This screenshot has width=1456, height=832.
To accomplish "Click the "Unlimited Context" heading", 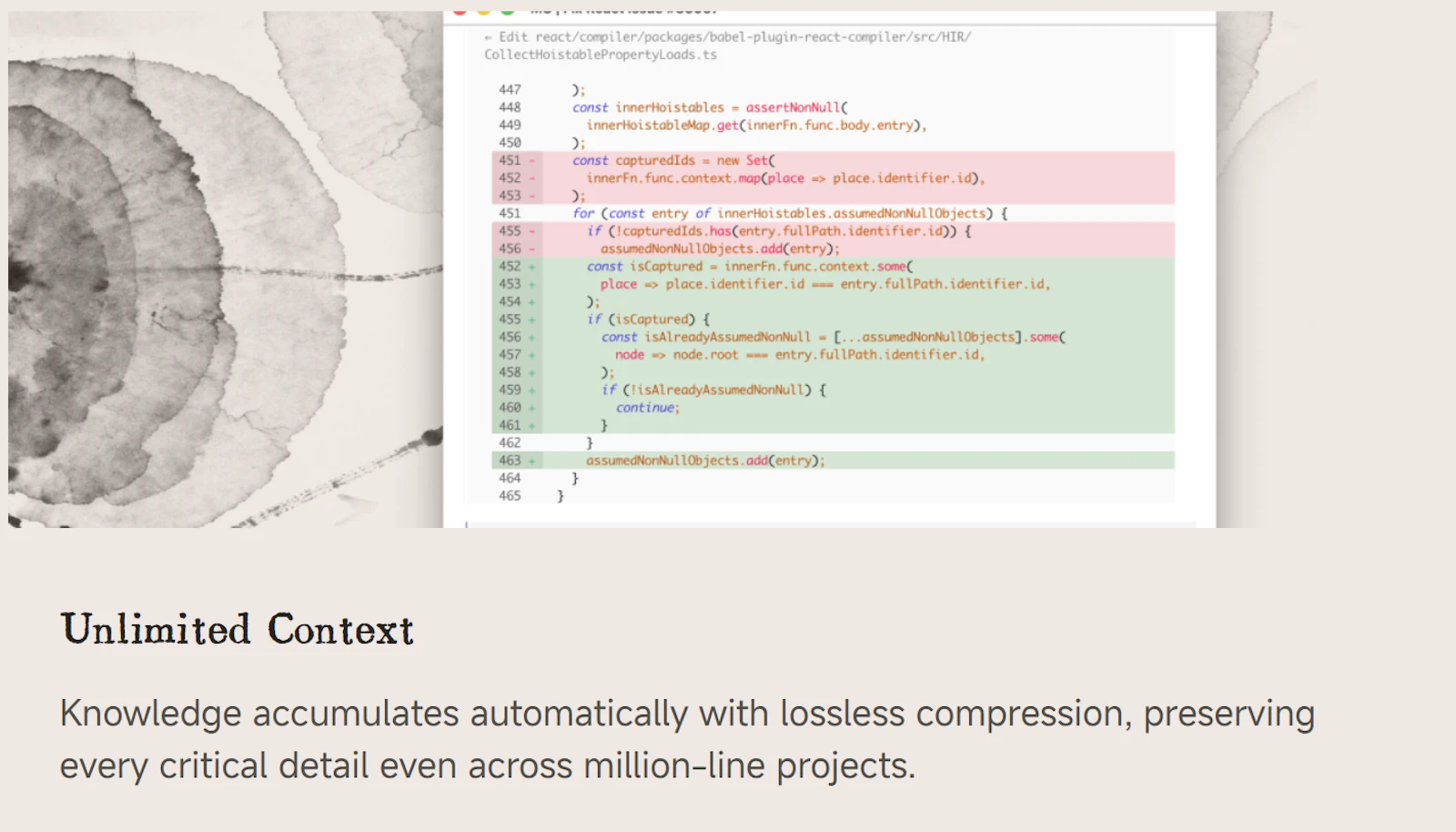I will (x=237, y=630).
